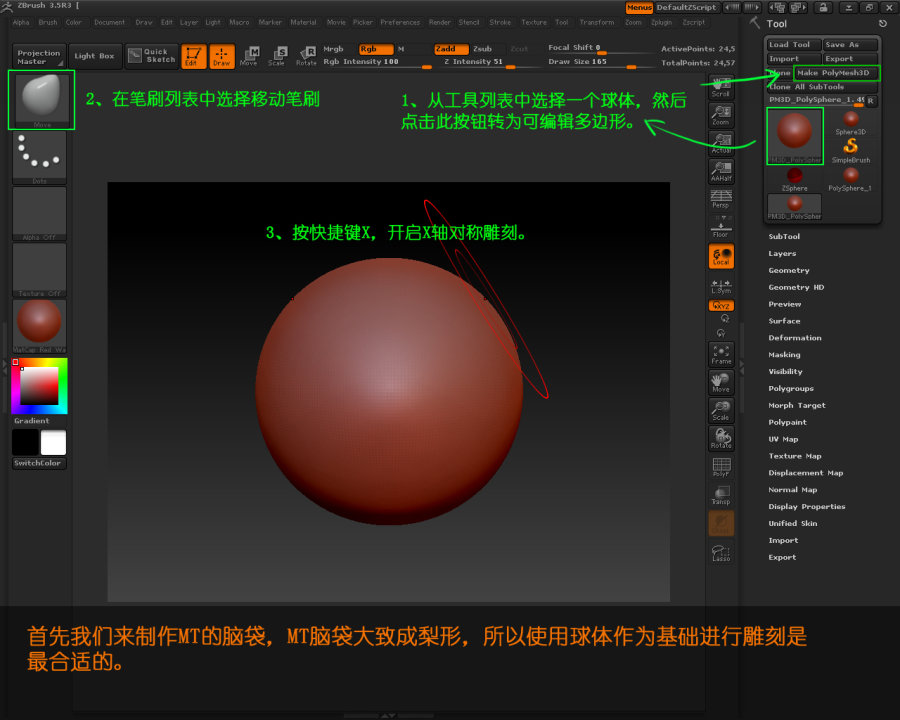The height and width of the screenshot is (720, 900).
Task: Open the Quick Sketch tool
Action: point(152,56)
